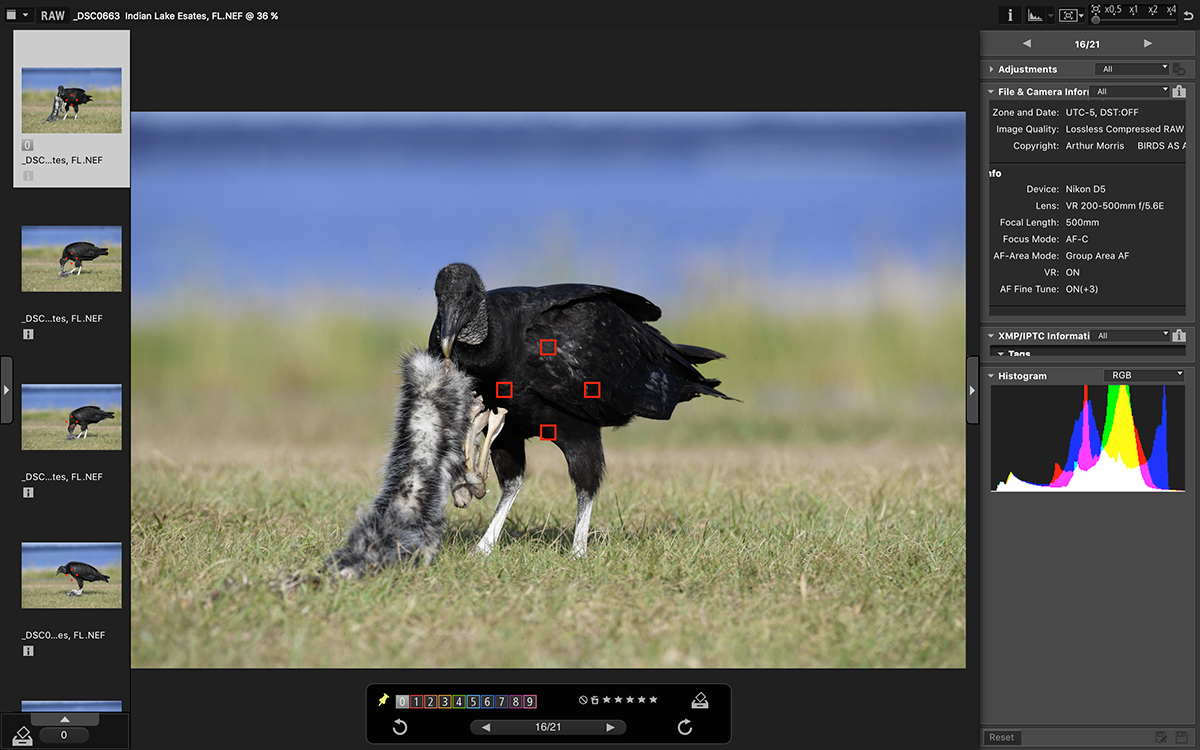The width and height of the screenshot is (1200, 750).
Task: Collapse the File & Camera Information section
Action: tap(991, 92)
